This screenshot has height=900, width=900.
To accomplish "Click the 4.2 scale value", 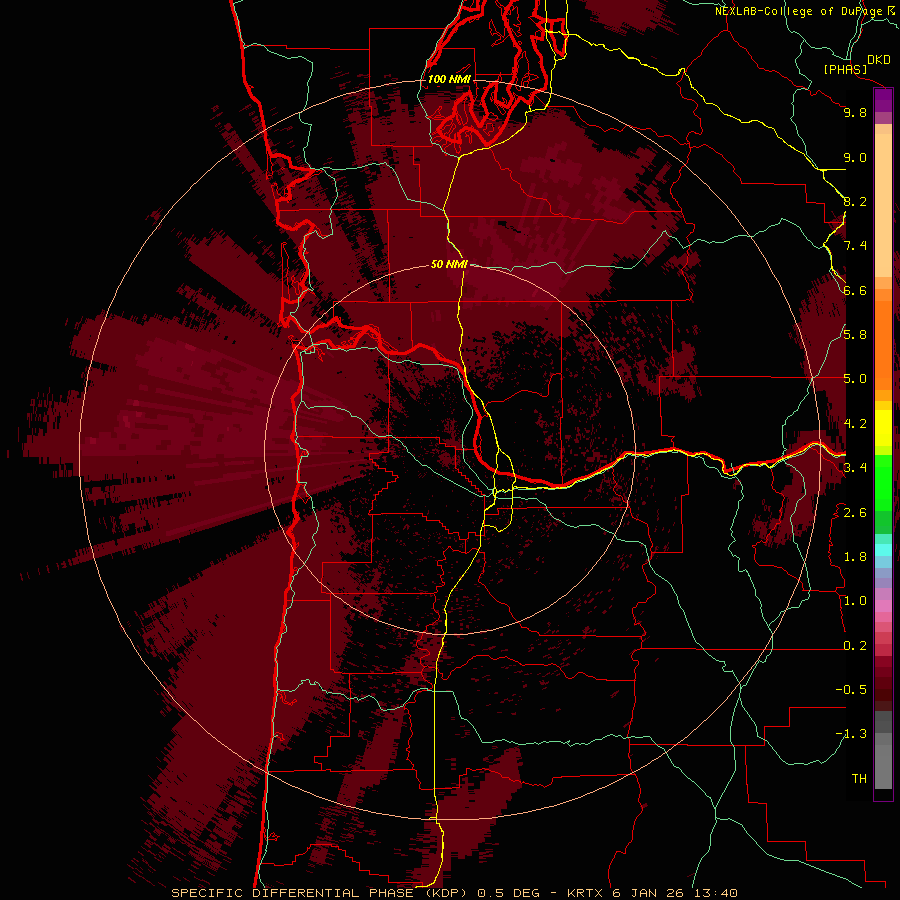I will pos(855,424).
